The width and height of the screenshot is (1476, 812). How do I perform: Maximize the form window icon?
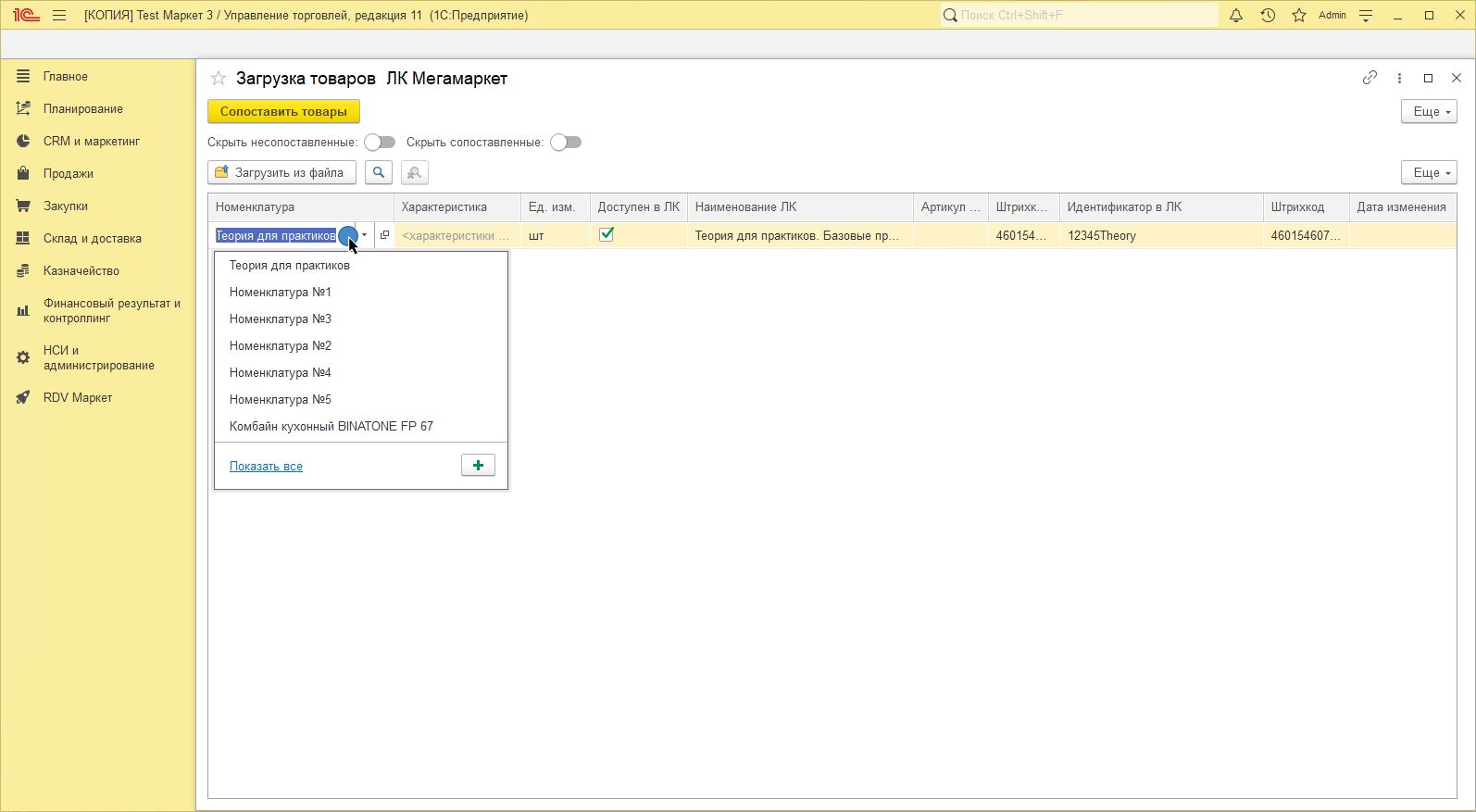click(x=1428, y=78)
